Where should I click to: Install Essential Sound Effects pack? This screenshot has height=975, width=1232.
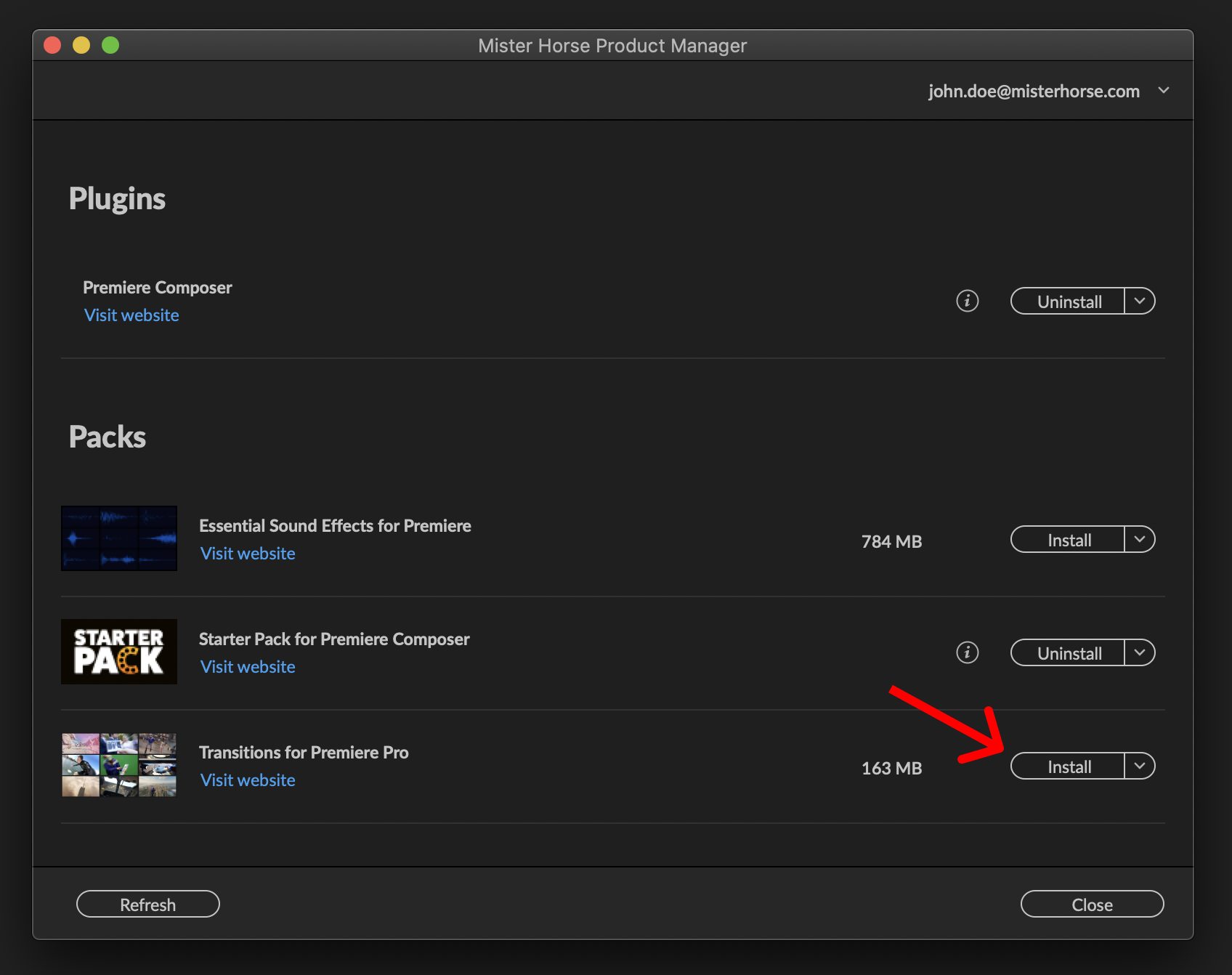(x=1068, y=539)
